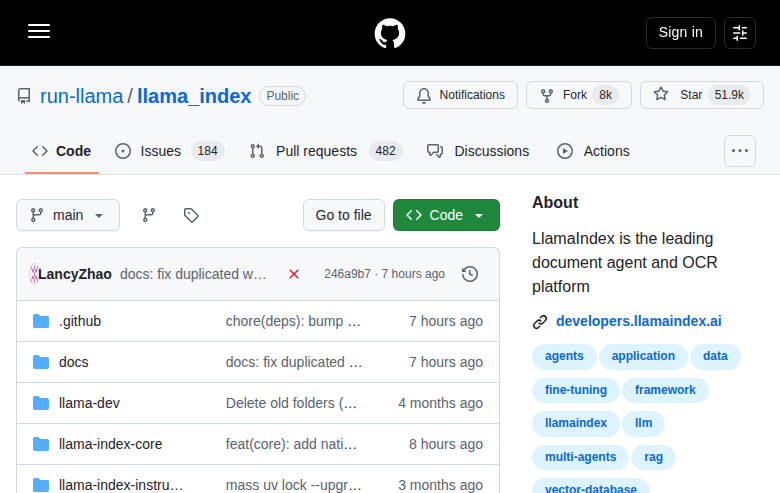The image size is (780, 493).
Task: Open the Actions tab
Action: tap(593, 151)
